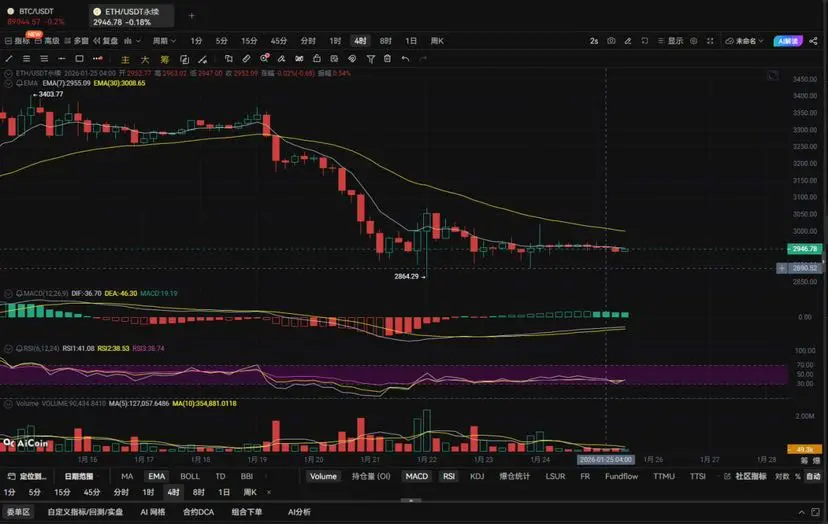Collapse the RSI(6,12,24) panel
Viewport: 828px width, 524px height.
click(x=8, y=349)
